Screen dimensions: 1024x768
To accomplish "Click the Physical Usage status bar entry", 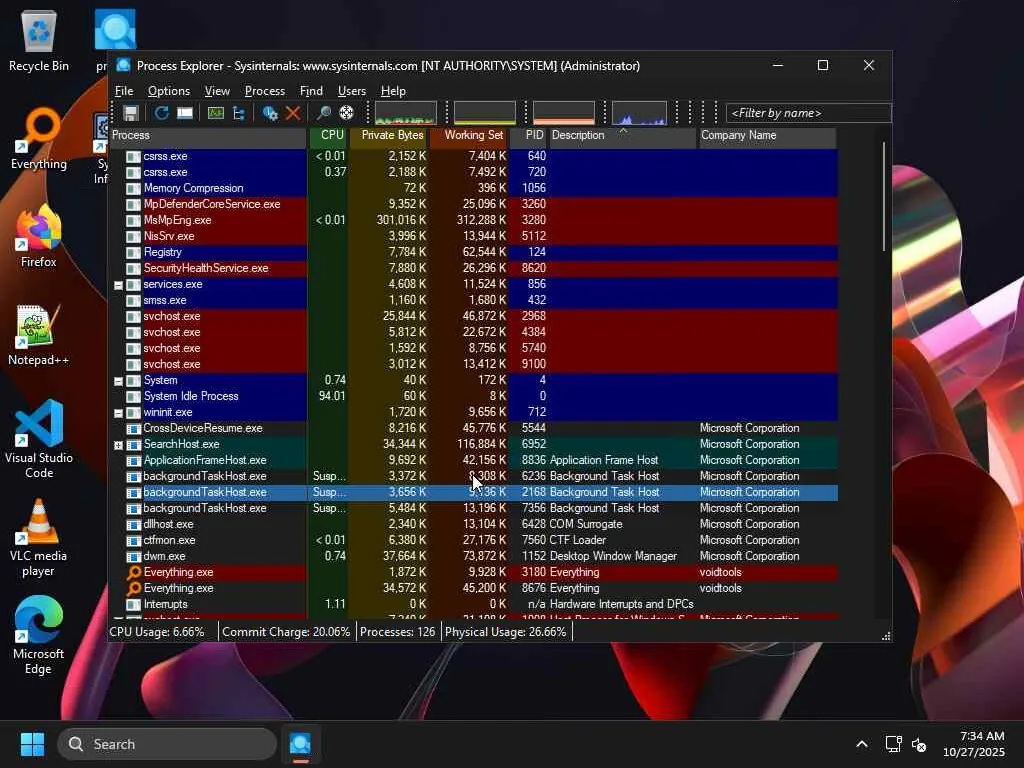I will (505, 632).
